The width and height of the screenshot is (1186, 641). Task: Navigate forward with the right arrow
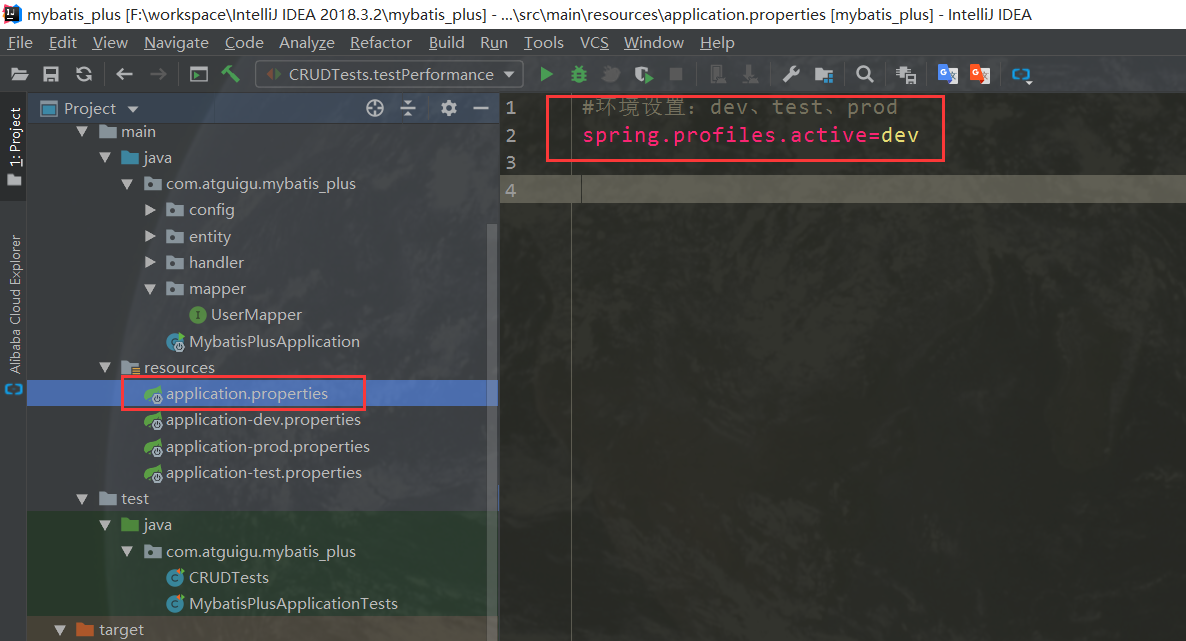pyautogui.click(x=158, y=74)
